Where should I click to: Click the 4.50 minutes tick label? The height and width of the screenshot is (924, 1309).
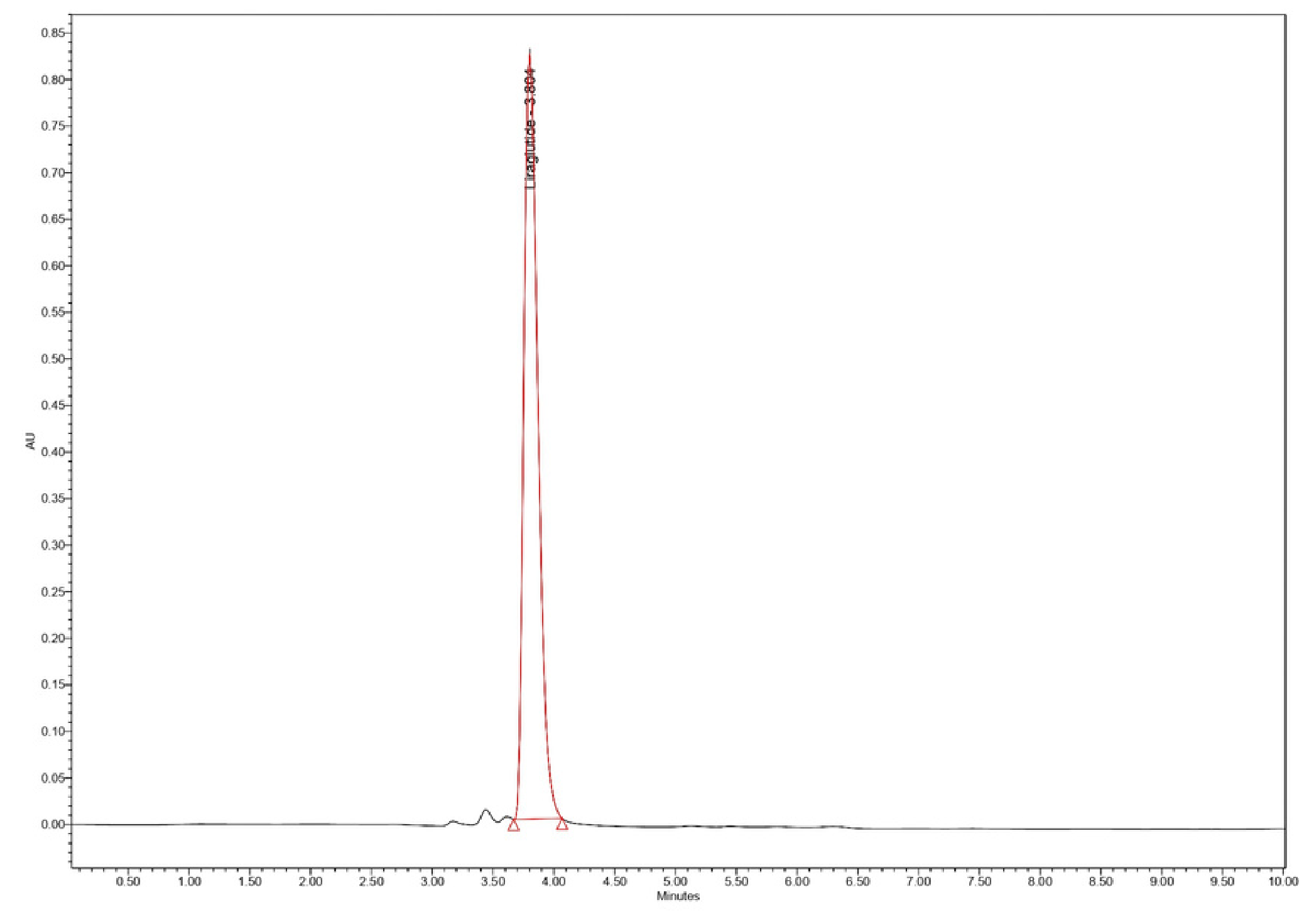(614, 881)
